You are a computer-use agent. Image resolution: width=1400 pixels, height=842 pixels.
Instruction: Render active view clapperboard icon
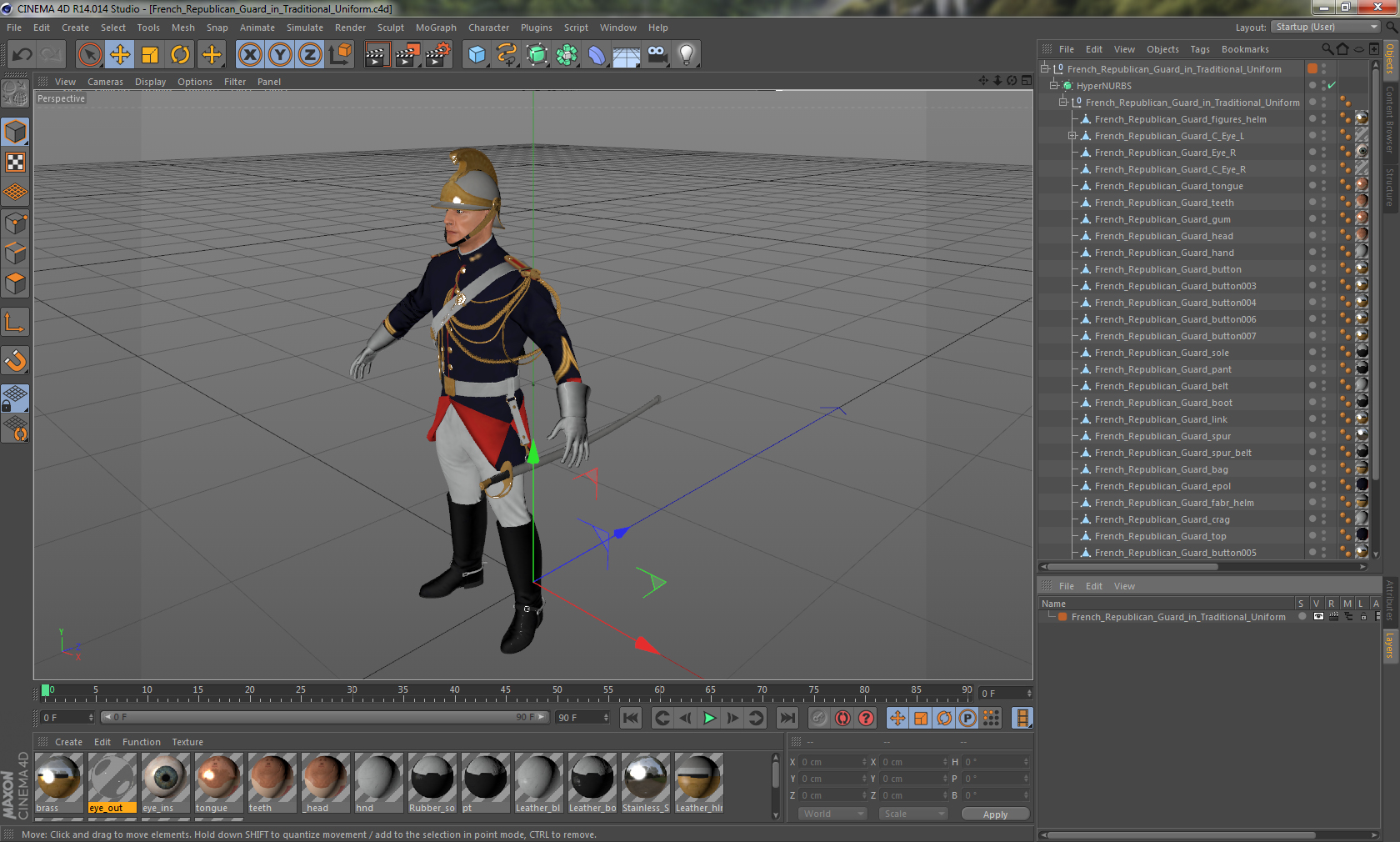377,55
